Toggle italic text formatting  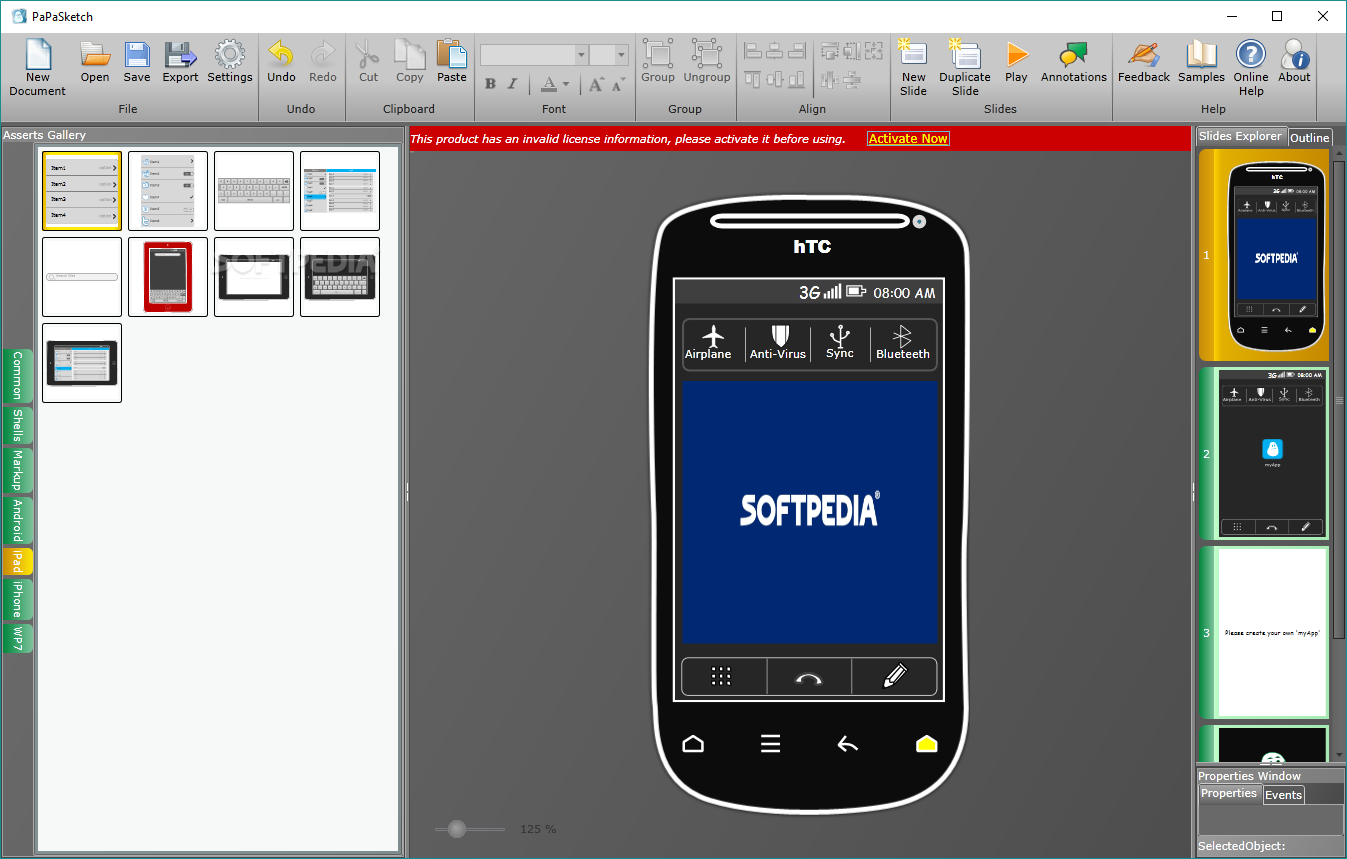tap(513, 84)
